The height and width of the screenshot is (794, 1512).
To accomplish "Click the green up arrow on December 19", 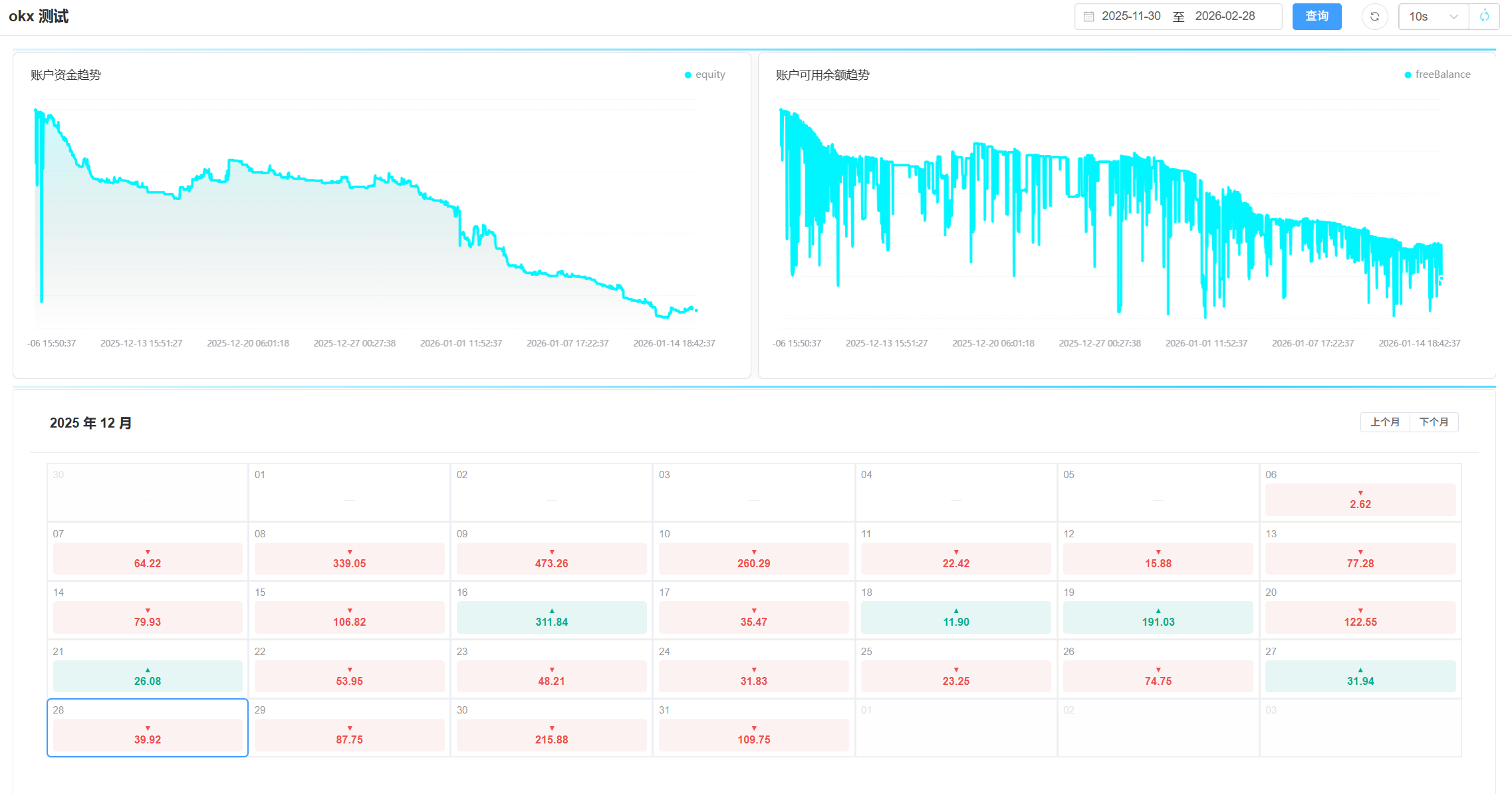I will [x=1158, y=610].
